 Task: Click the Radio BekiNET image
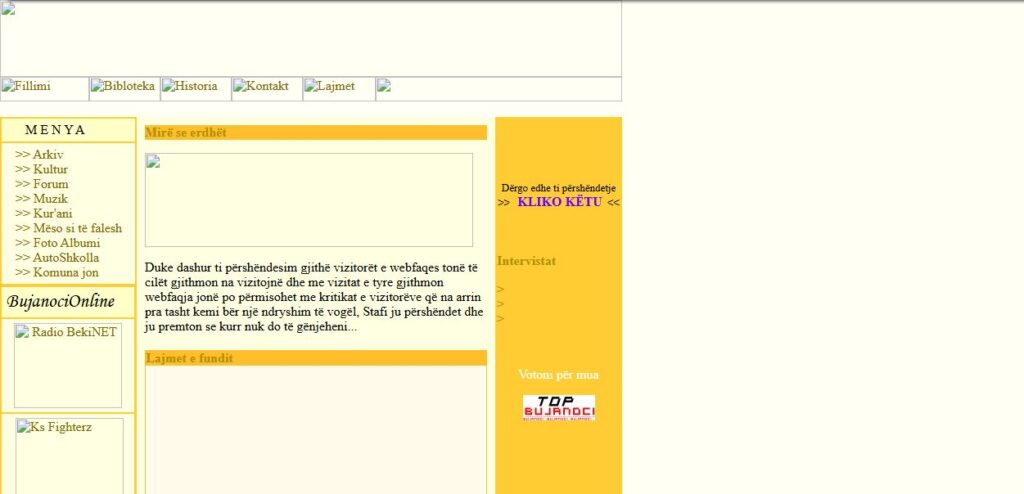pyautogui.click(x=68, y=365)
